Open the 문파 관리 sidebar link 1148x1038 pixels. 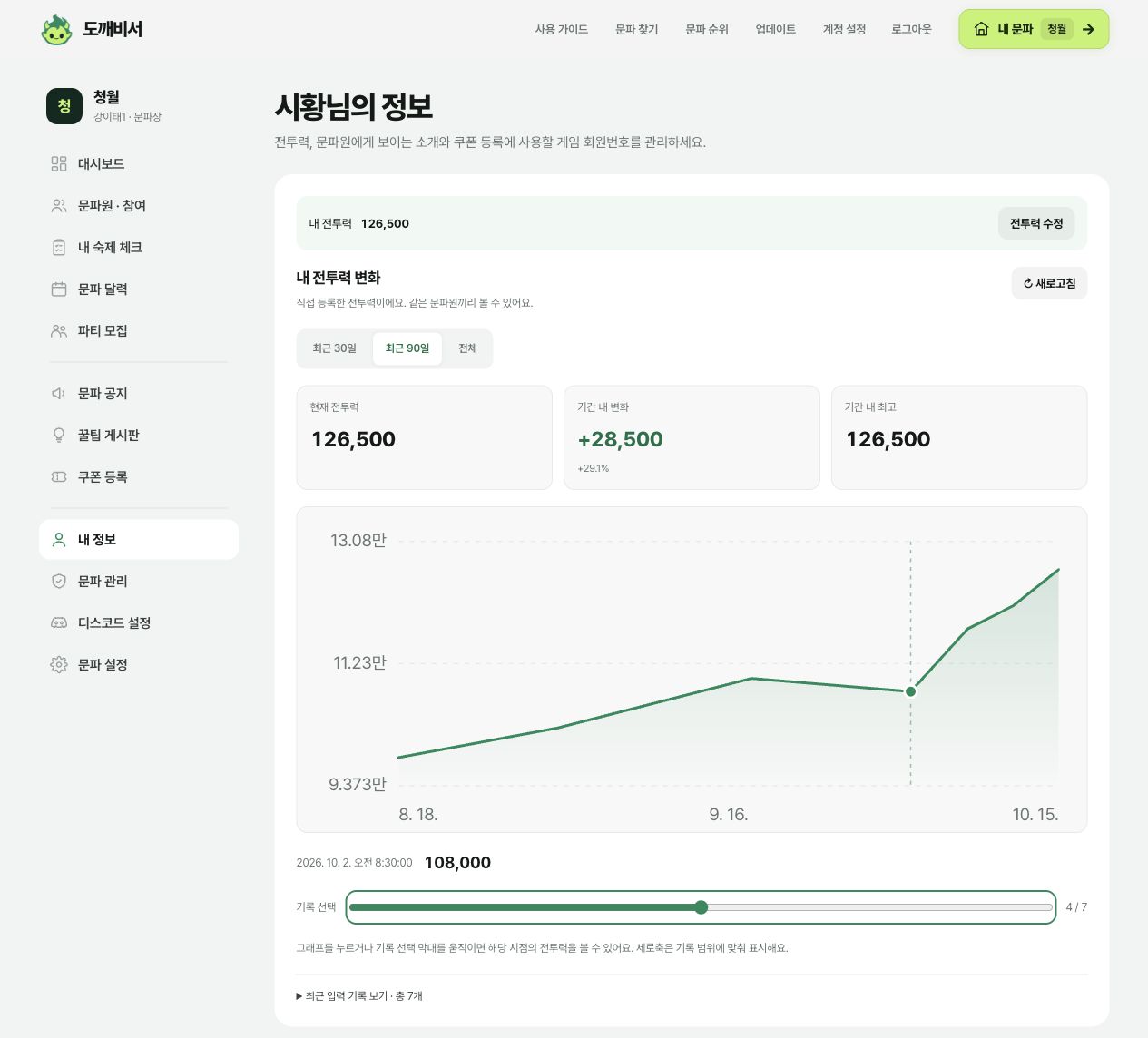click(x=139, y=581)
